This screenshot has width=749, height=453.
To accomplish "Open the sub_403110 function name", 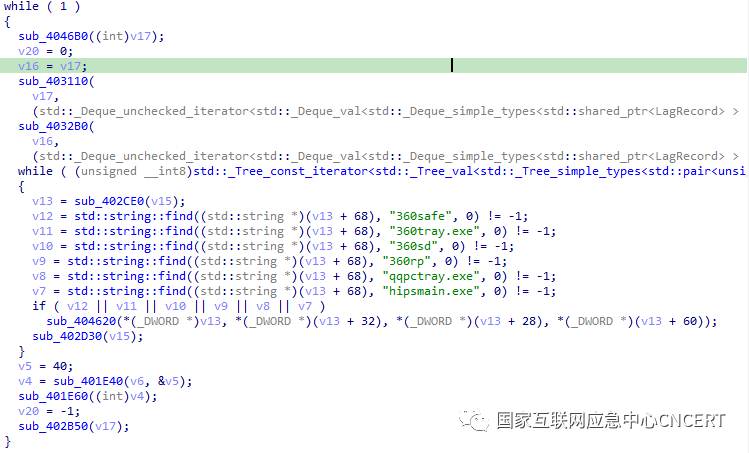I will click(53, 81).
